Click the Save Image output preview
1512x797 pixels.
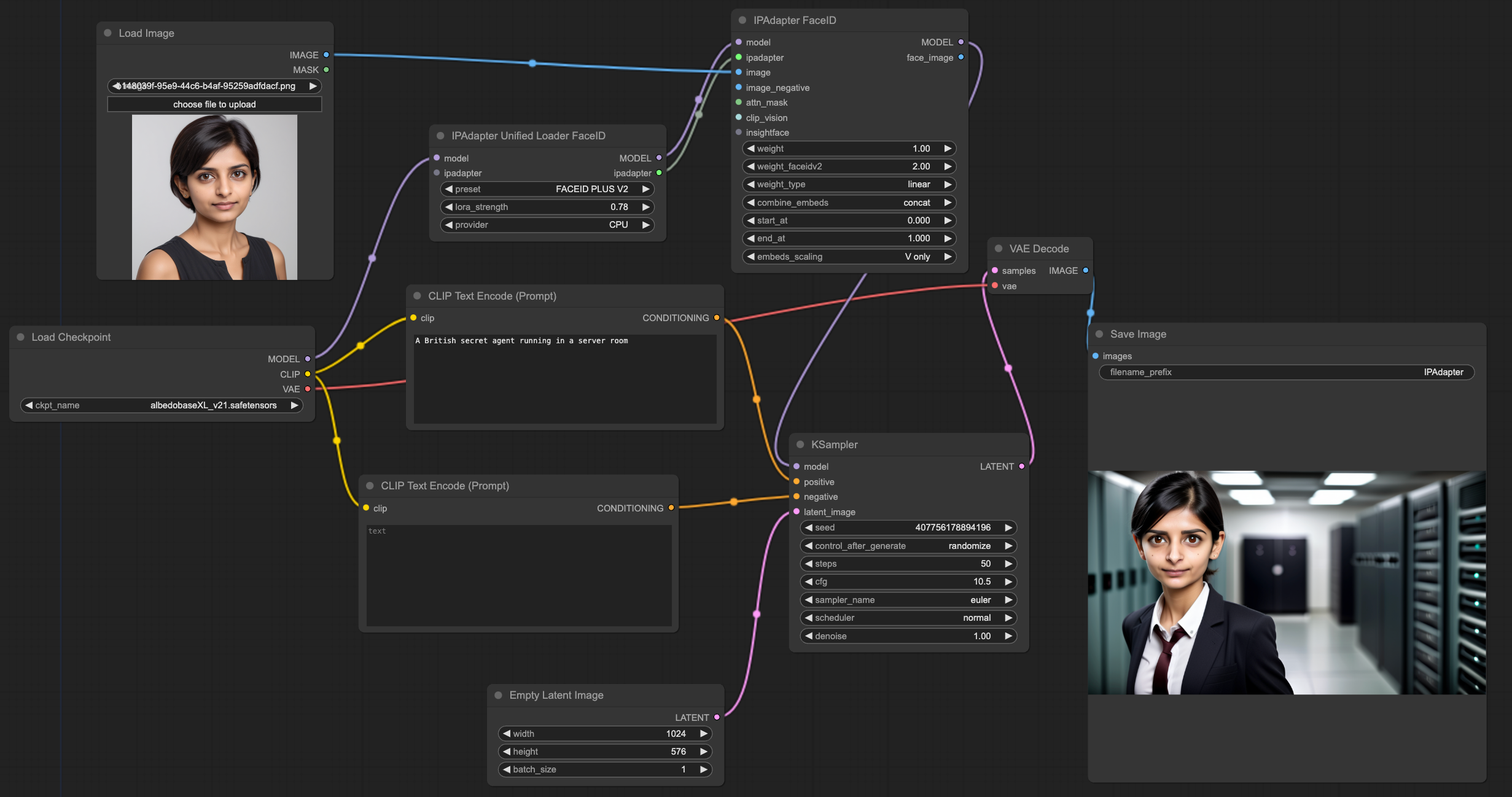click(x=1287, y=583)
